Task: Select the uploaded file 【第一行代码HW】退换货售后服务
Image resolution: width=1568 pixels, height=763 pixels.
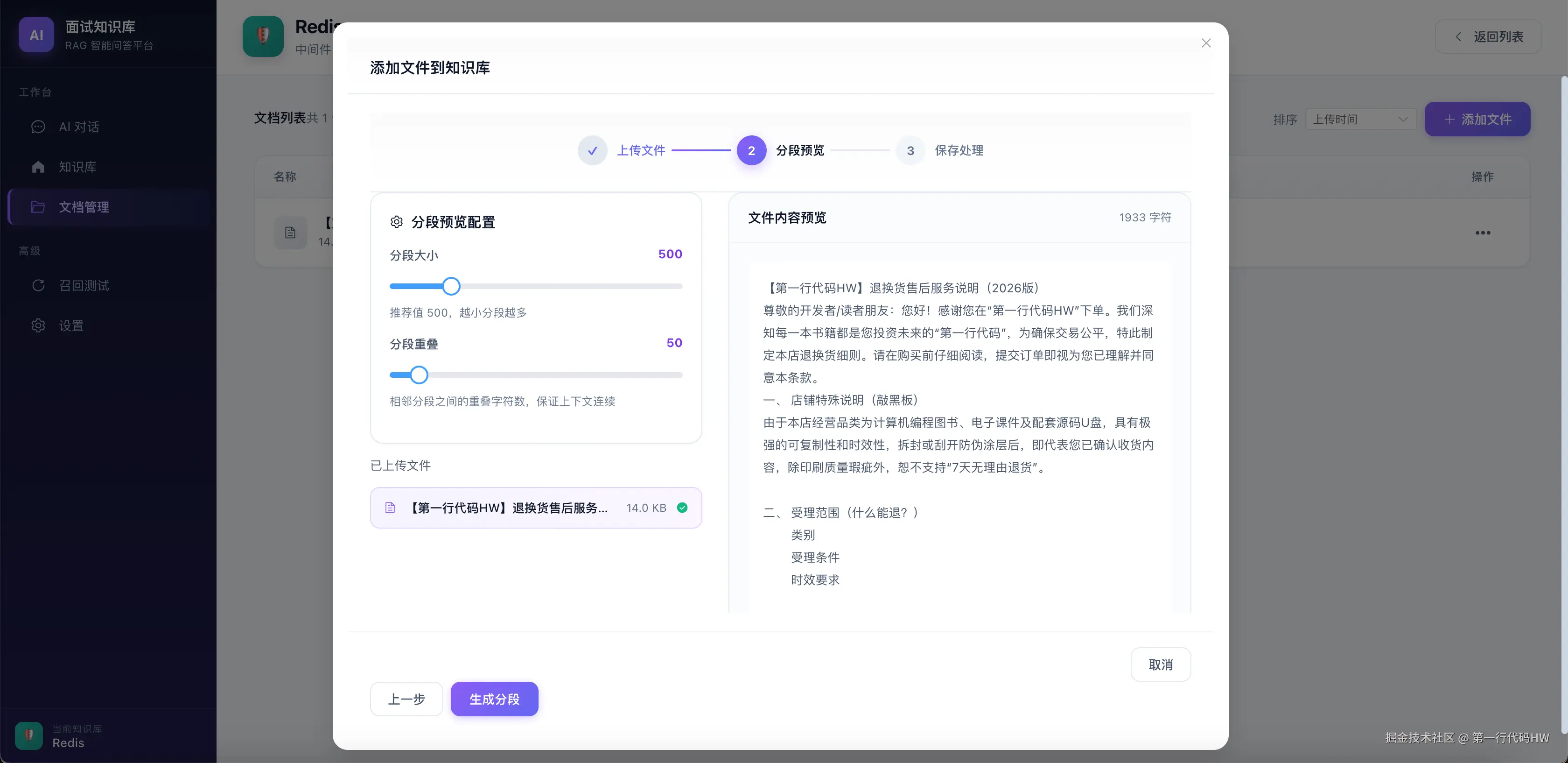Action: pos(536,508)
